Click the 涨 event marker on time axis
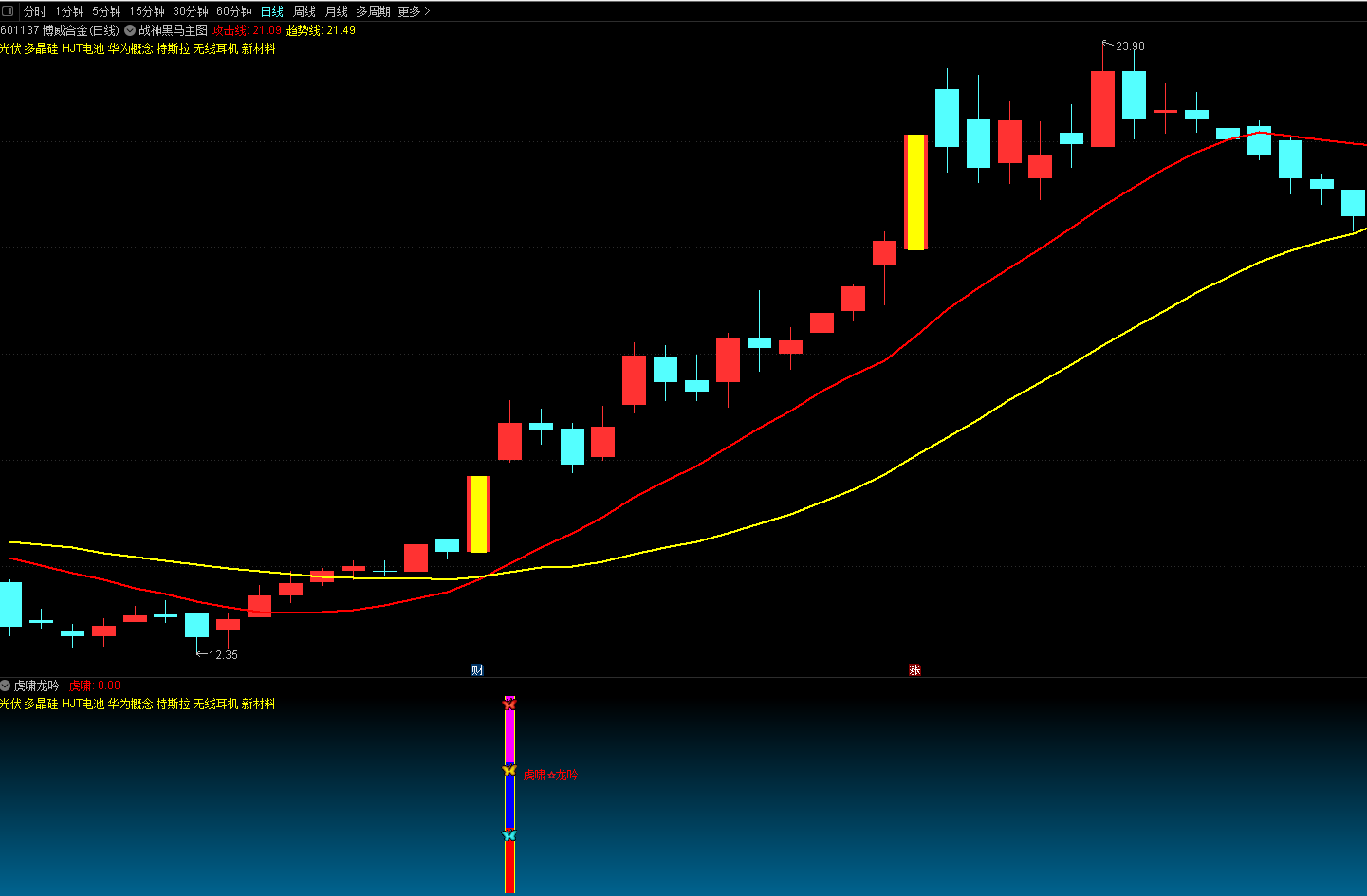 pyautogui.click(x=914, y=670)
